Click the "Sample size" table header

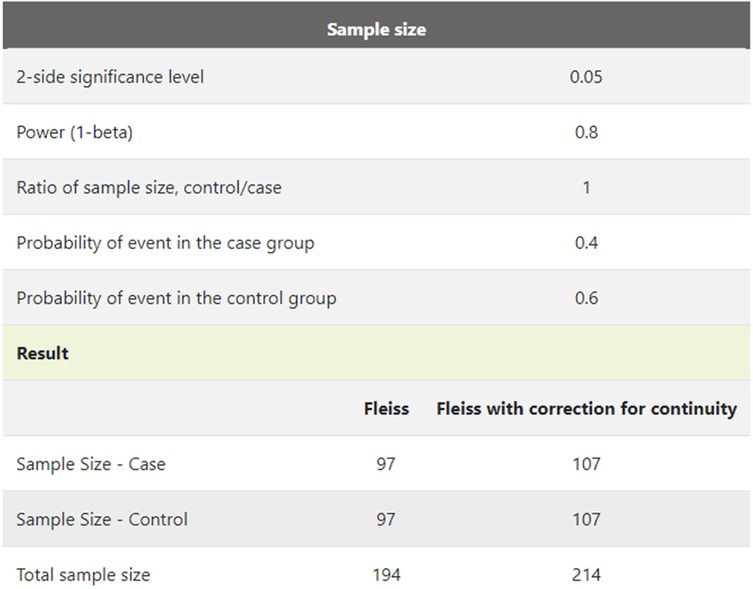pos(376,29)
